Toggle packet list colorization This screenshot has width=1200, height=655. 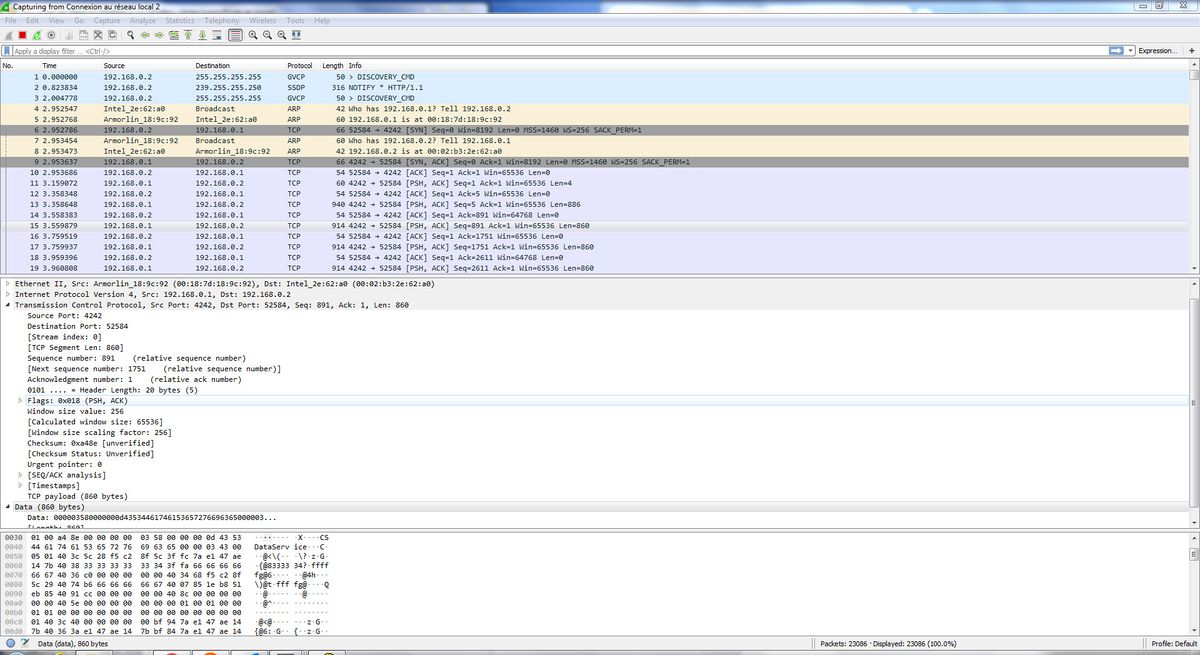235,35
